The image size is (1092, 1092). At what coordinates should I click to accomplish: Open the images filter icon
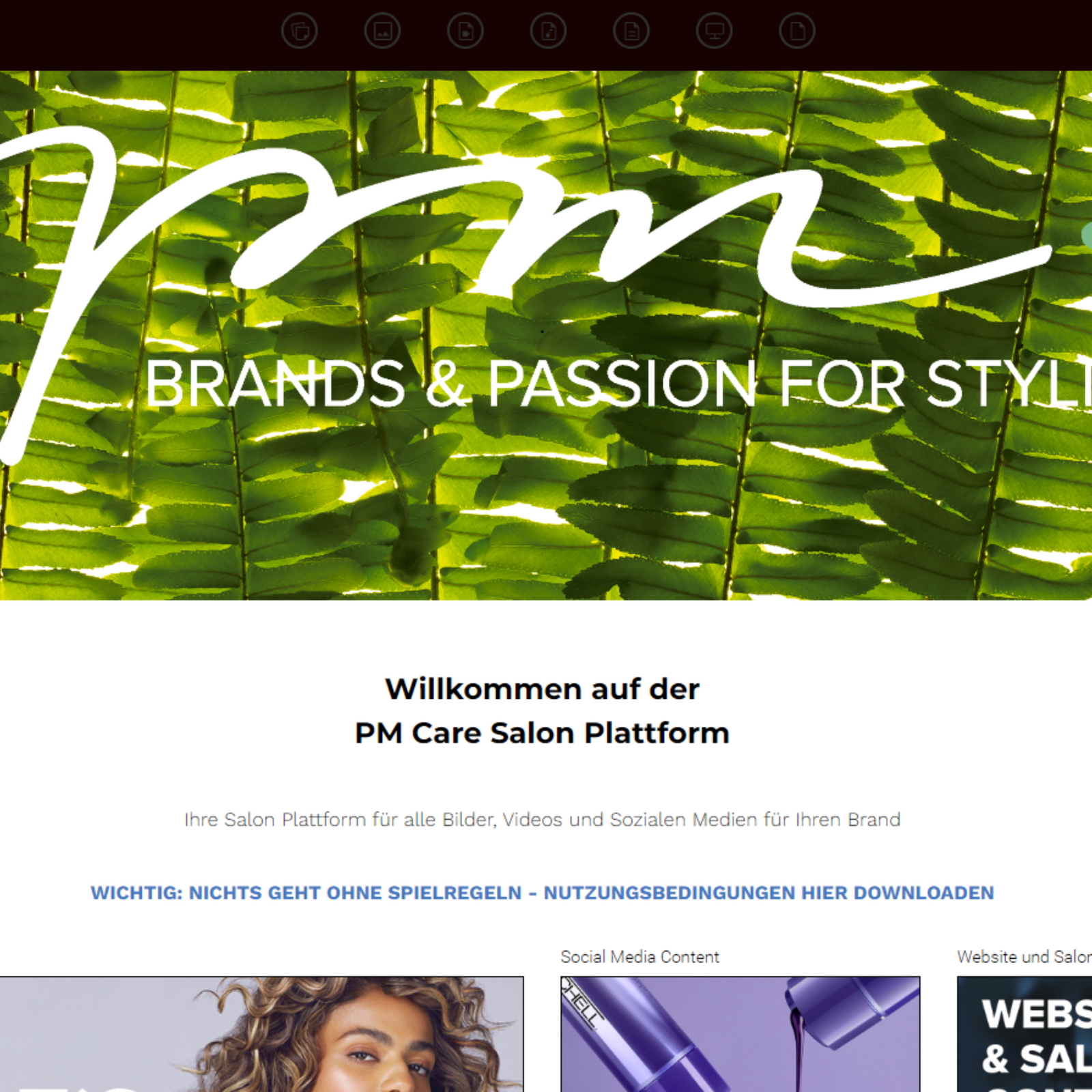[382, 31]
